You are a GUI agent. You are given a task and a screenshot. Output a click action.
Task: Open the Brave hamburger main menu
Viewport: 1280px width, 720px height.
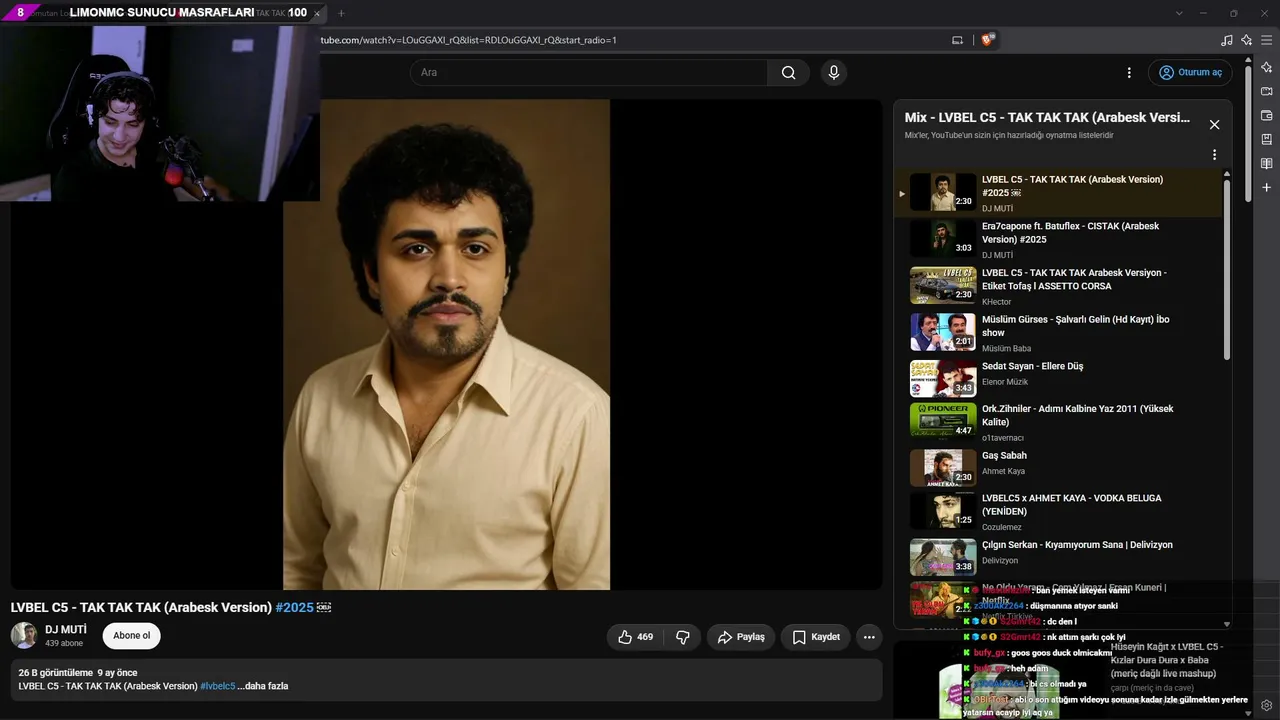tap(1267, 40)
